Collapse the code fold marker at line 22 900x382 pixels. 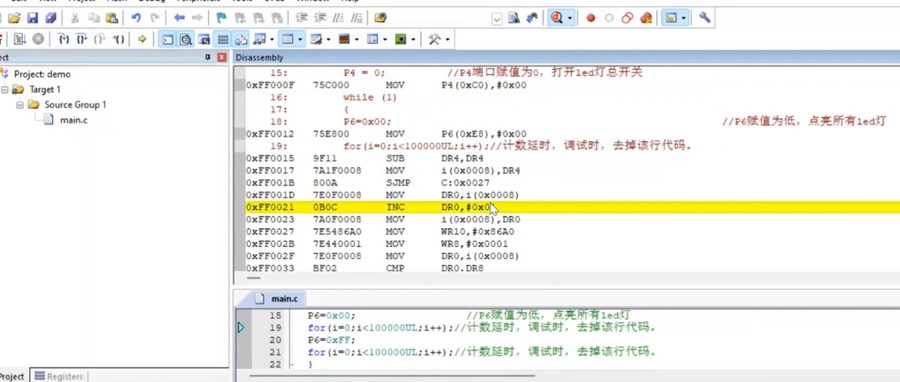pos(291,364)
